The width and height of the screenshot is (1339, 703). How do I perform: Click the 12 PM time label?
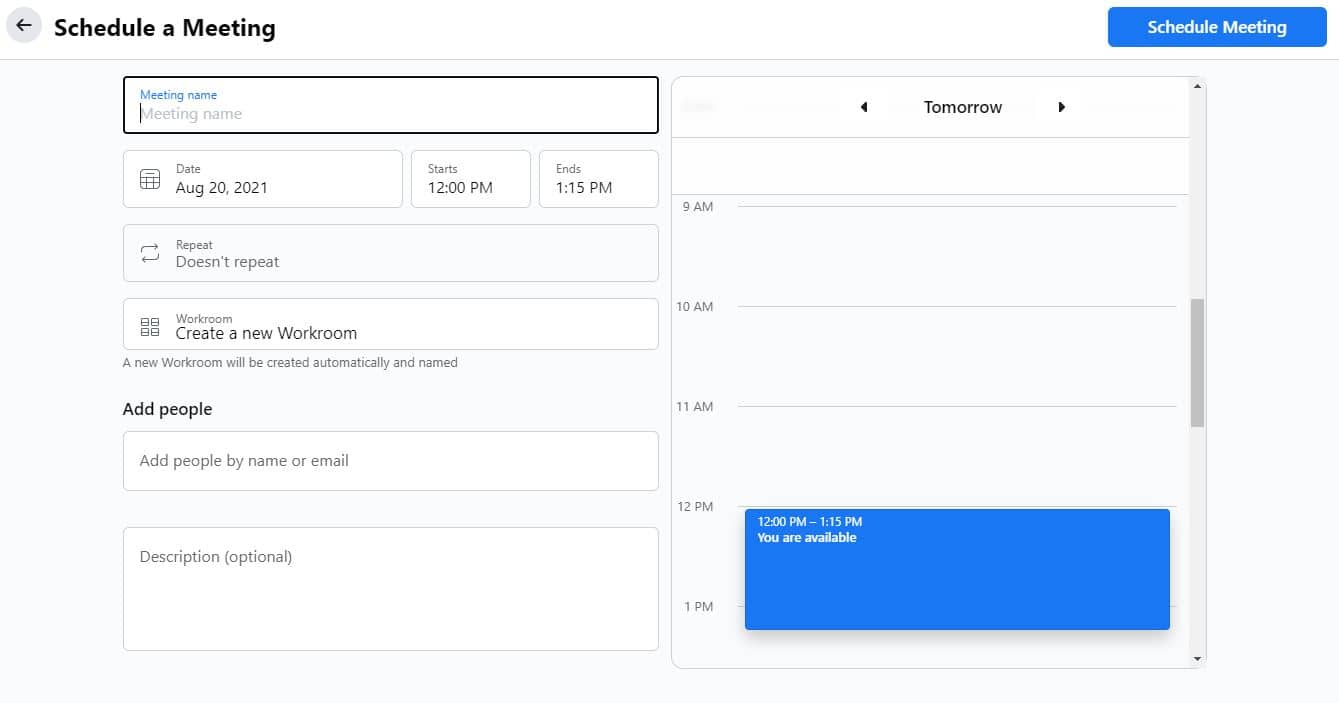tap(695, 506)
